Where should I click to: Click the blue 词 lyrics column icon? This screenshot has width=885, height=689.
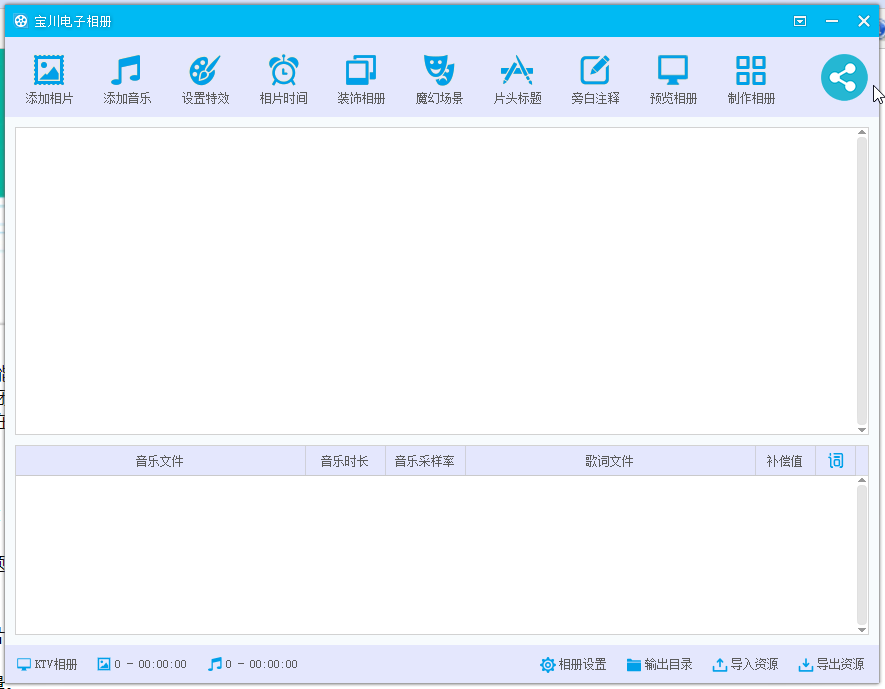click(836, 461)
